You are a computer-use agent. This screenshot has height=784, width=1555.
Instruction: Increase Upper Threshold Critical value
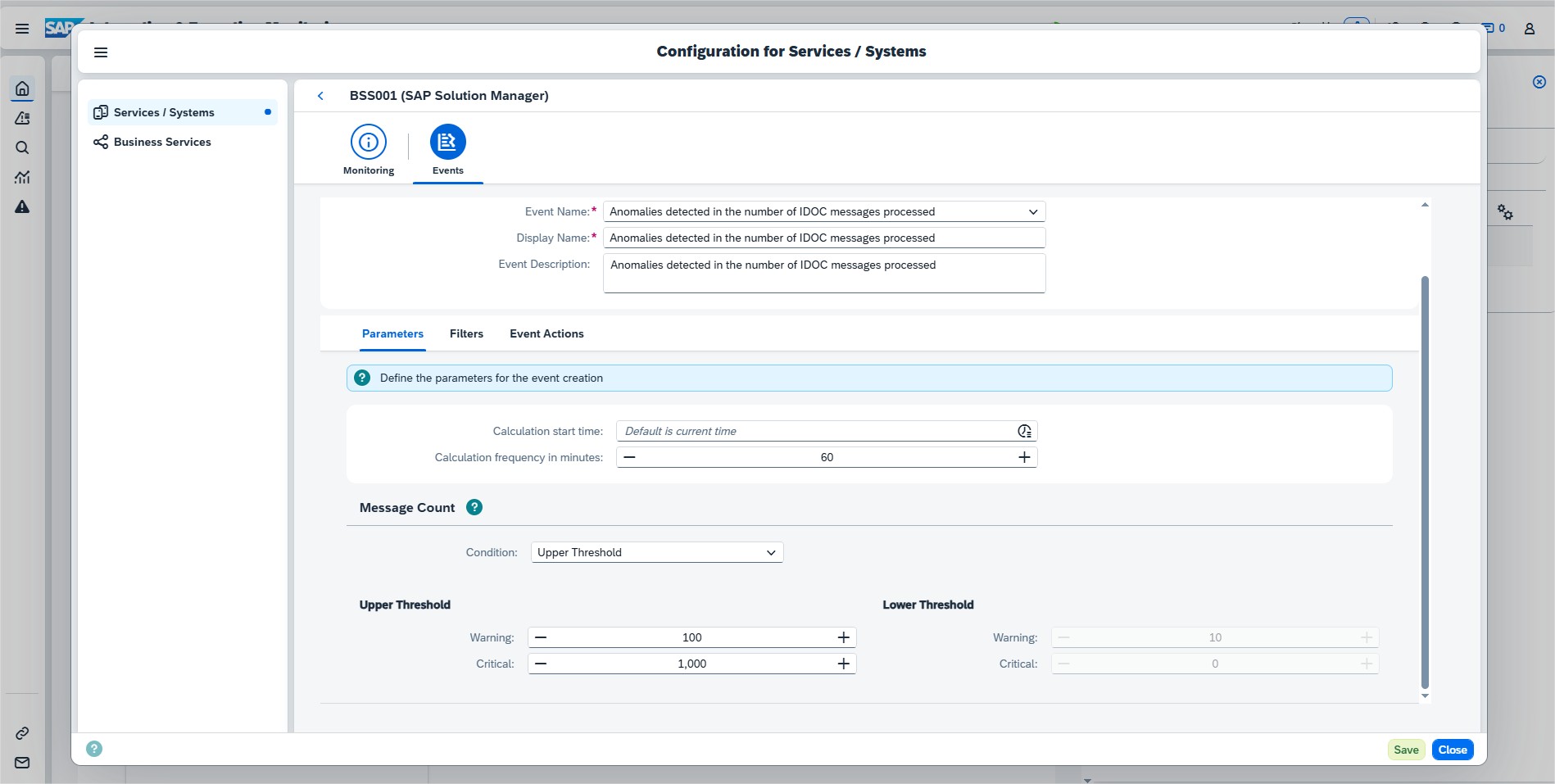pyautogui.click(x=843, y=664)
